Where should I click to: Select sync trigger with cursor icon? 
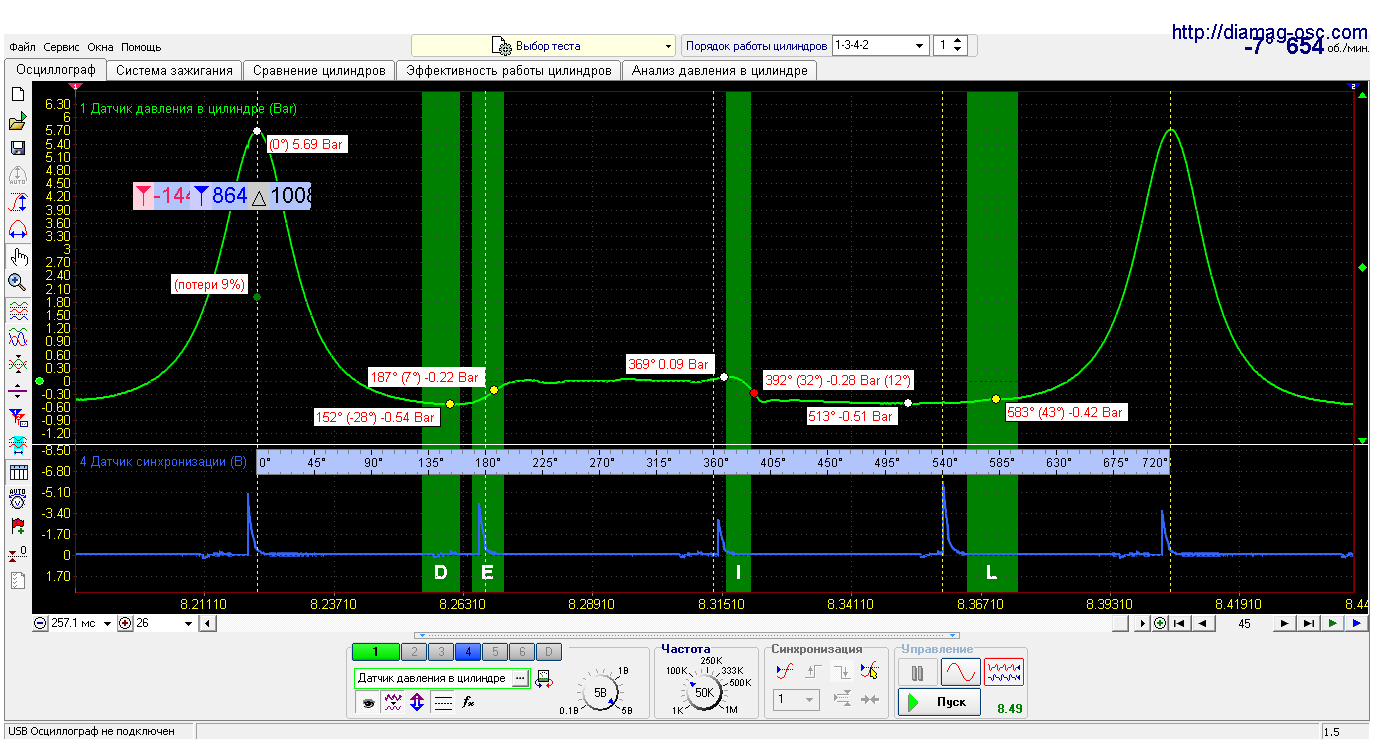[869, 672]
